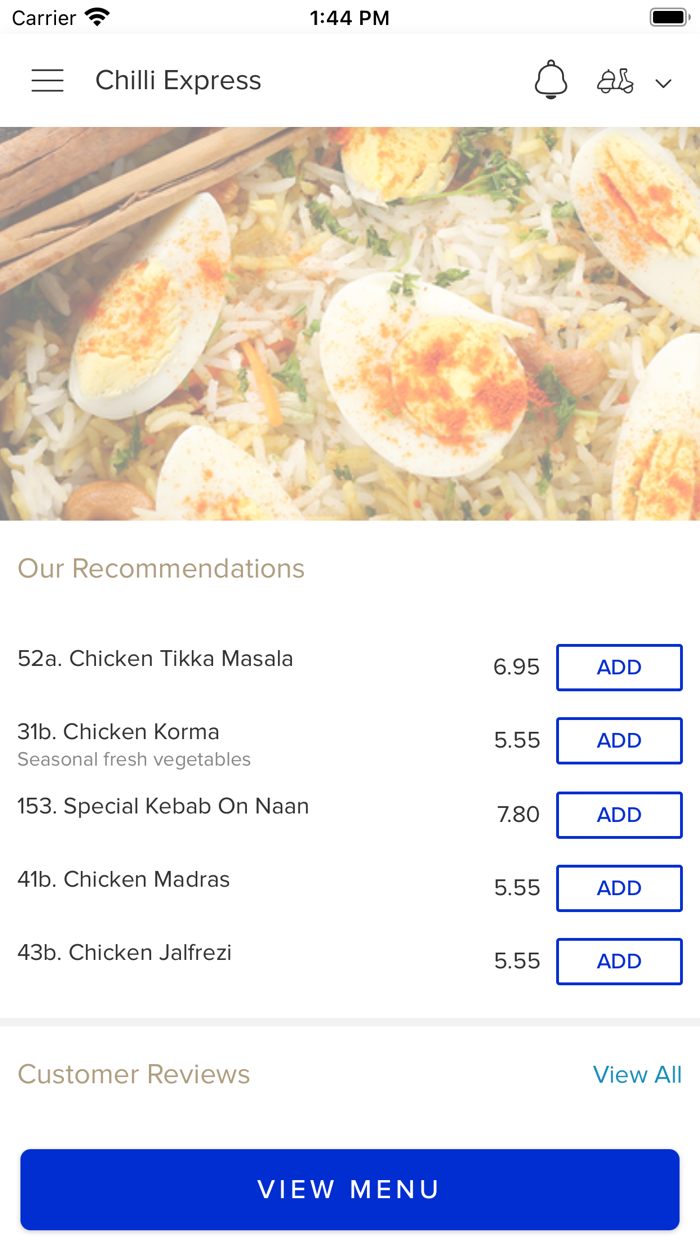
Task: Tap the delivery scooter icon
Action: tap(615, 81)
